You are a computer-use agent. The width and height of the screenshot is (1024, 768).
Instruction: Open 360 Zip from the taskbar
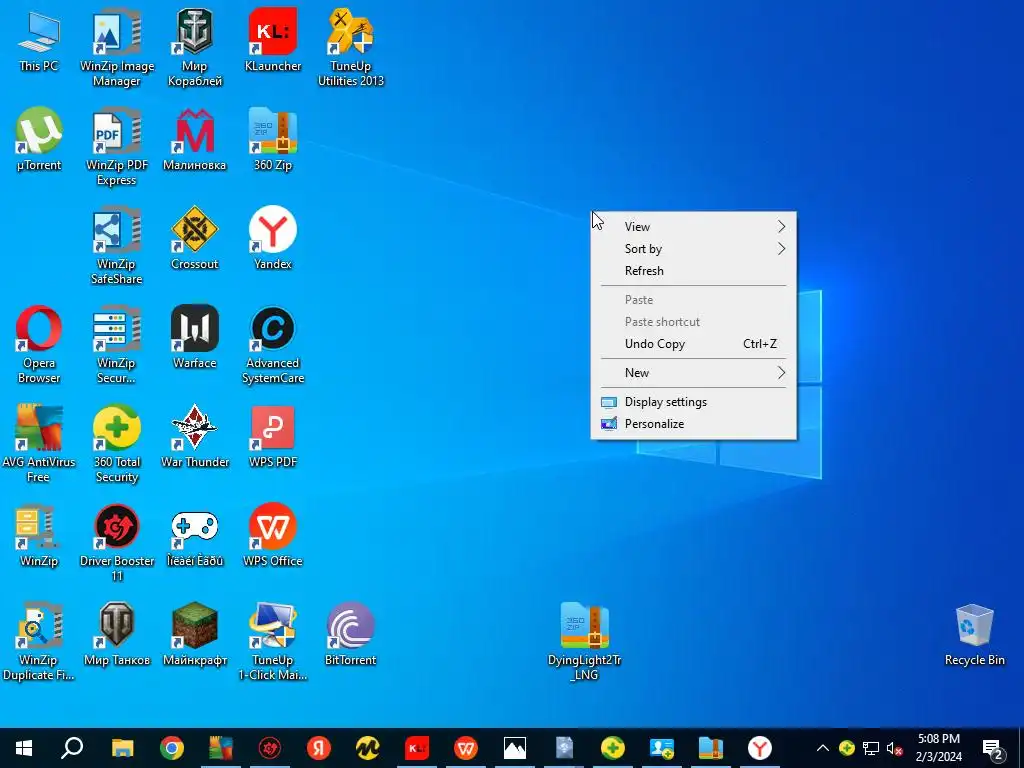[x=711, y=748]
